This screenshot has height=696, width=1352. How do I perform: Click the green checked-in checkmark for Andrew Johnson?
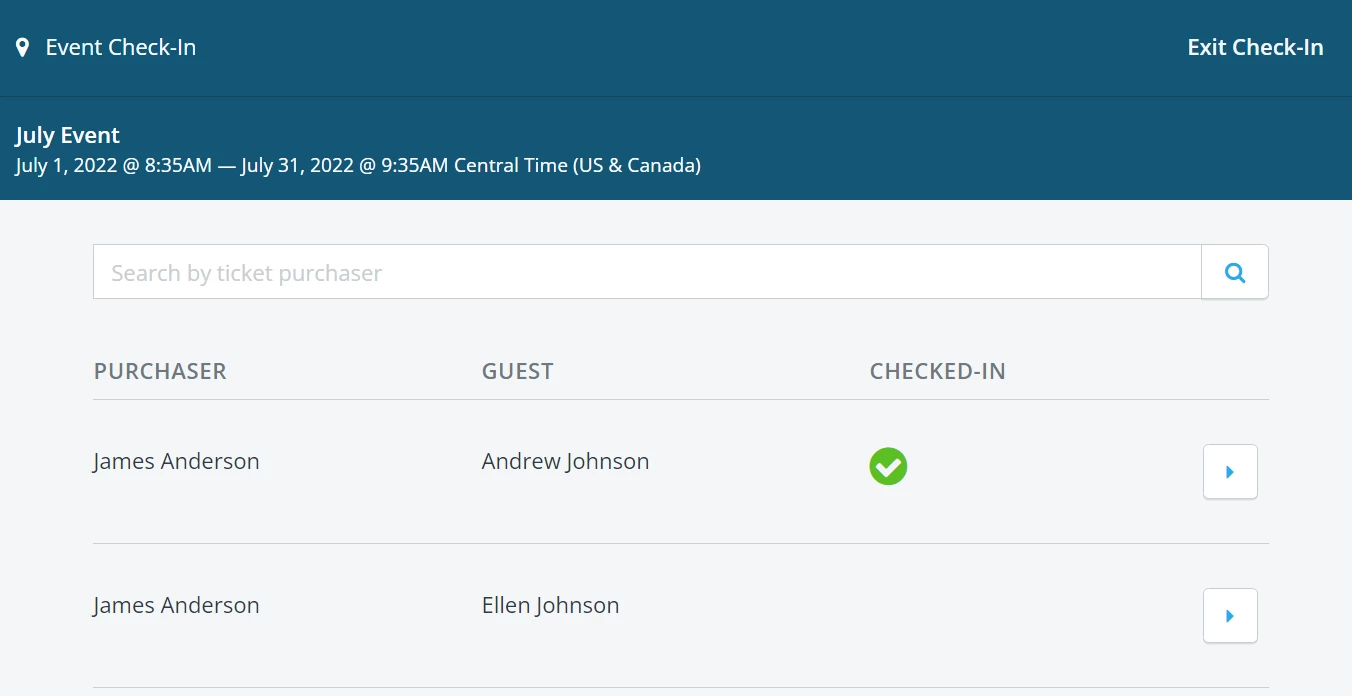888,466
